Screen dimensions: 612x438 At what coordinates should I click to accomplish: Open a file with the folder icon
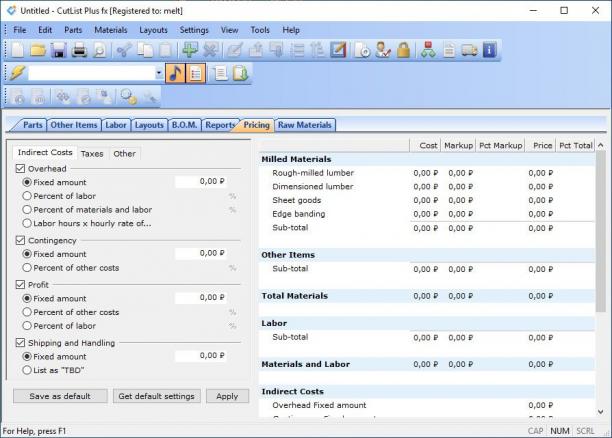pyautogui.click(x=38, y=50)
